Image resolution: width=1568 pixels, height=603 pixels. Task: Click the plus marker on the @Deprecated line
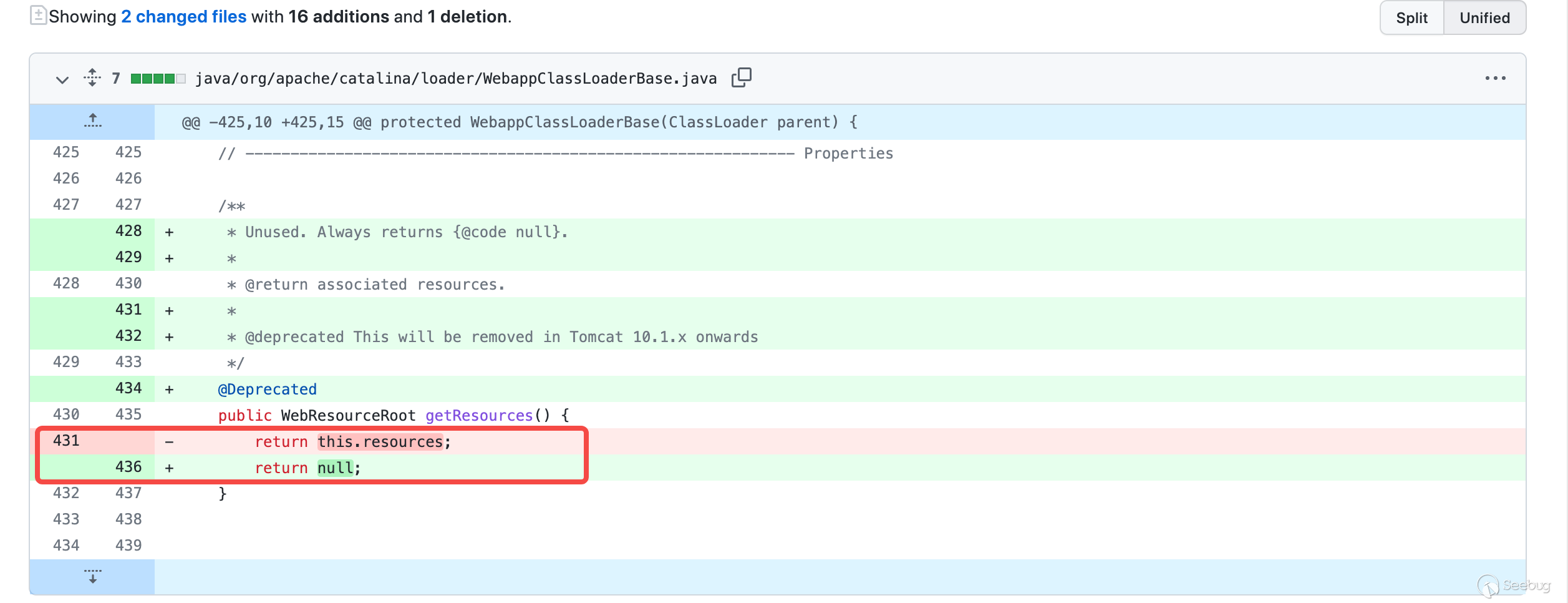(x=169, y=390)
